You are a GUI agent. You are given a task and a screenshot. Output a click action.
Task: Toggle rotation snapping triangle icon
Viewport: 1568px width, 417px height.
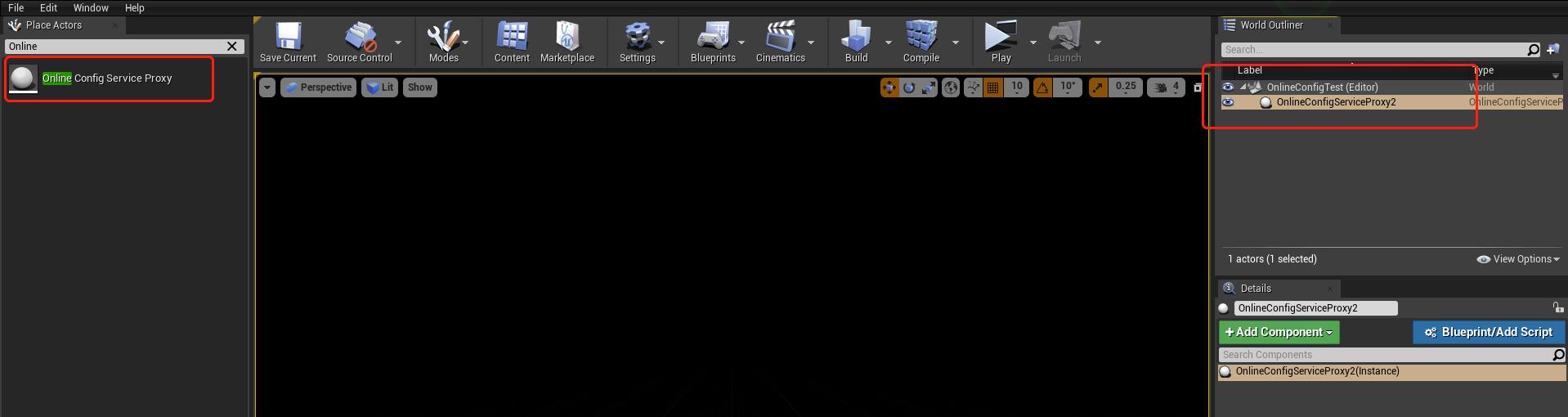[x=1042, y=87]
